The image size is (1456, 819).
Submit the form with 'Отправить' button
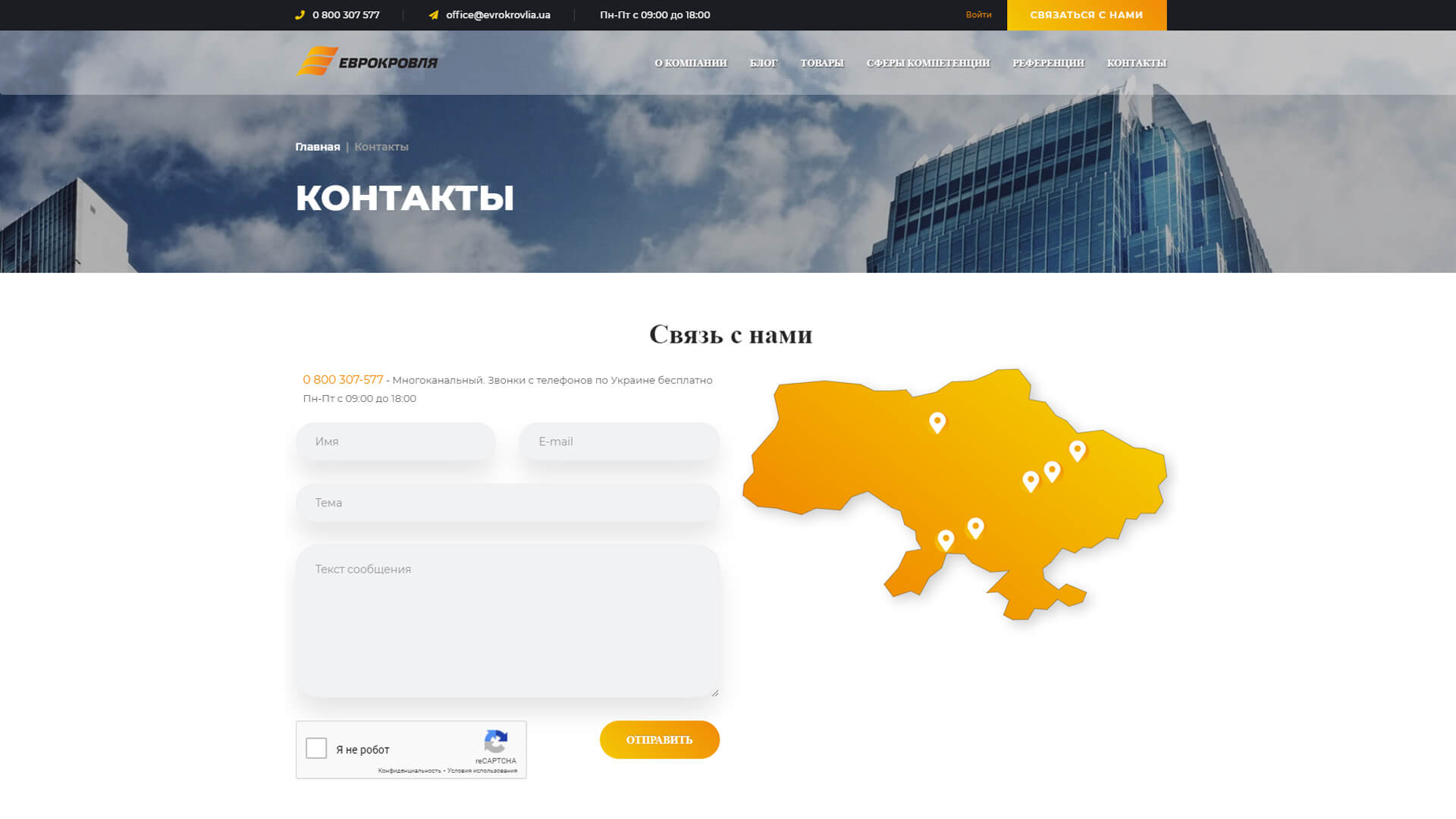660,739
